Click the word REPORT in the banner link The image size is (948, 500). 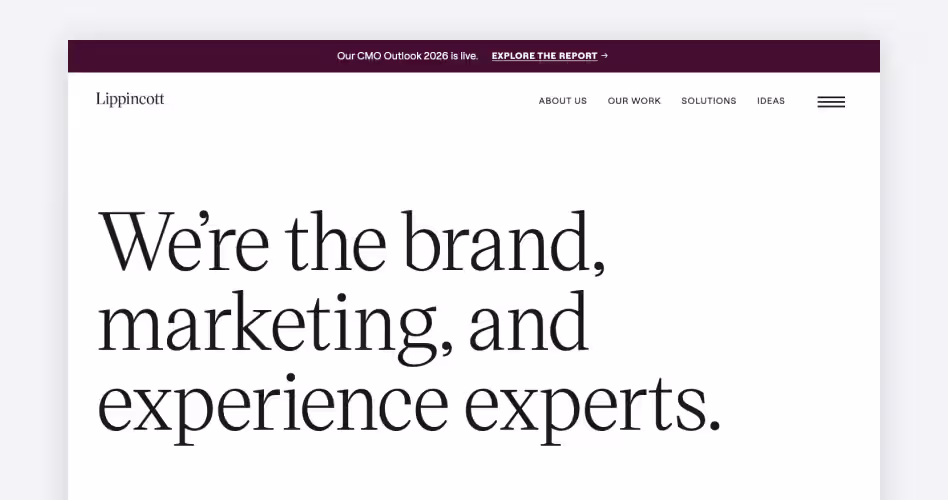578,56
